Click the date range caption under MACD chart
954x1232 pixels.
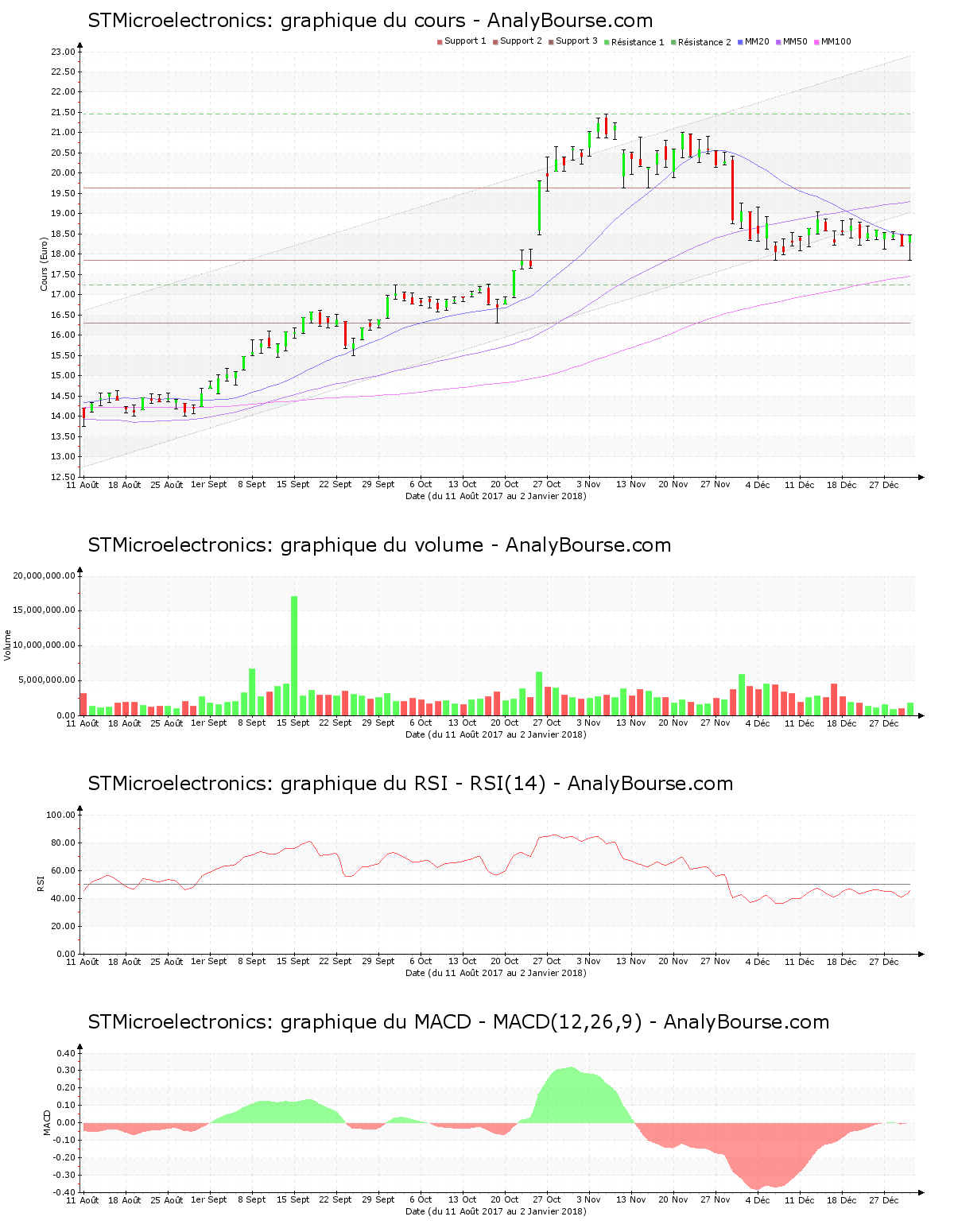(x=496, y=1211)
